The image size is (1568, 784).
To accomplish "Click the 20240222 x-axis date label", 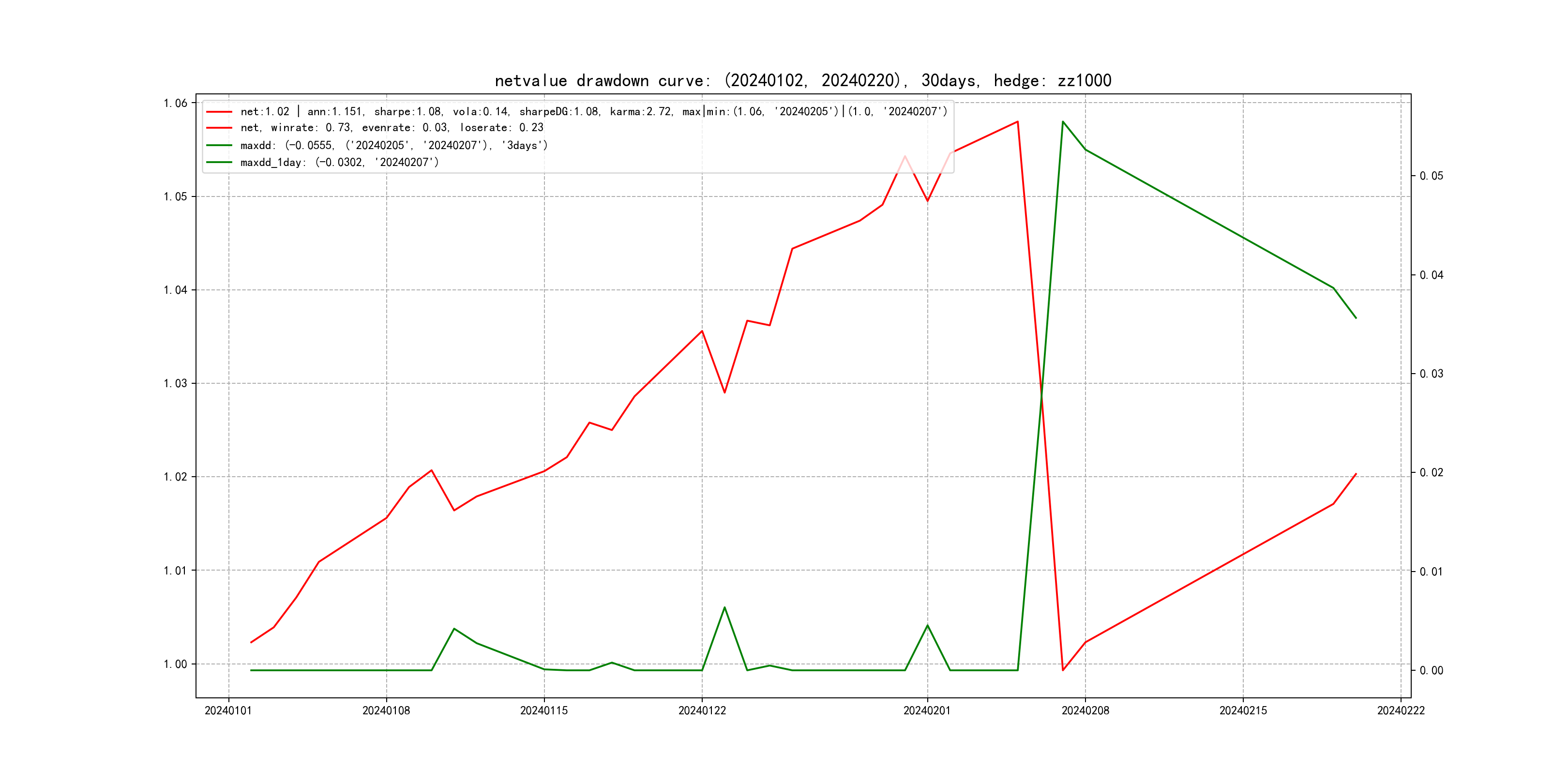I will coord(1401,711).
